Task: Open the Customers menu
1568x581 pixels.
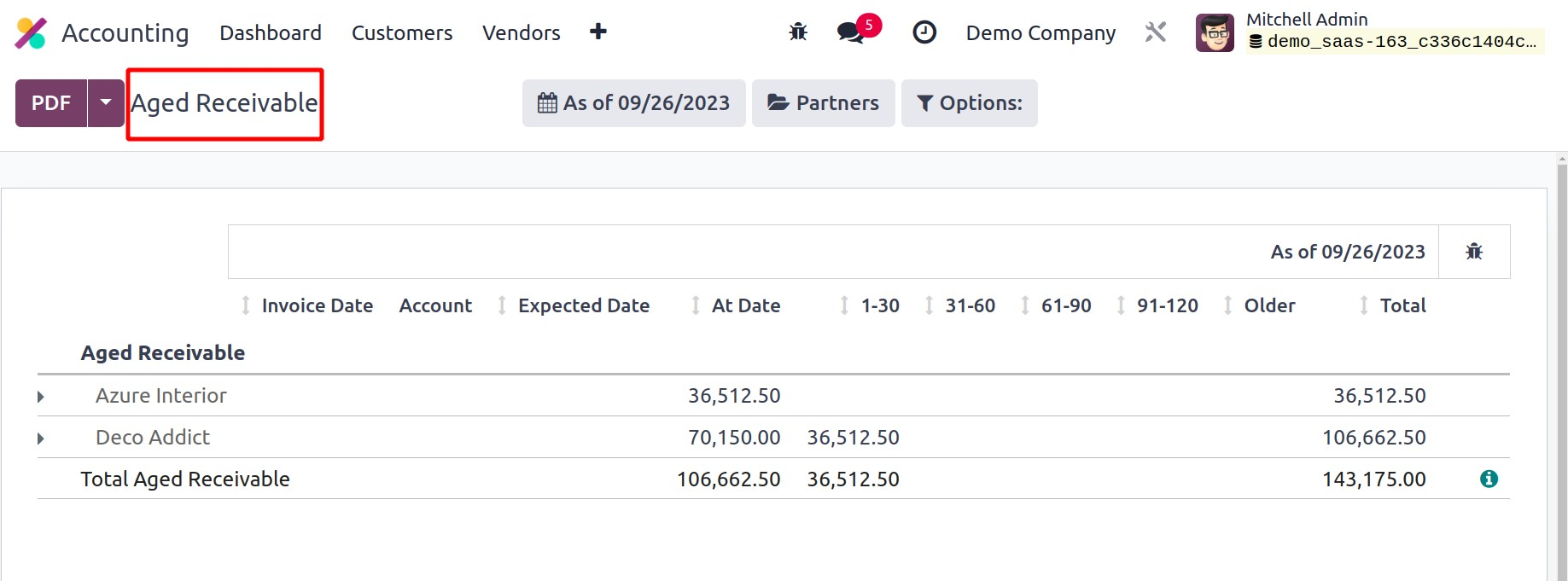Action: point(402,33)
